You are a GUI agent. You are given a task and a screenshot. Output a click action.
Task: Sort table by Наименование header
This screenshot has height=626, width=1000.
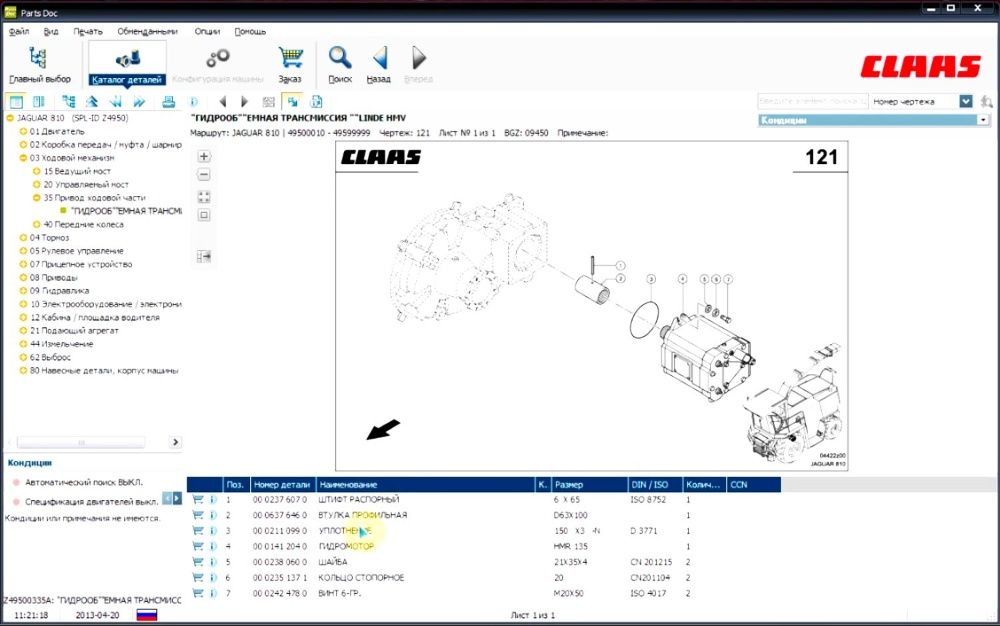pos(425,484)
